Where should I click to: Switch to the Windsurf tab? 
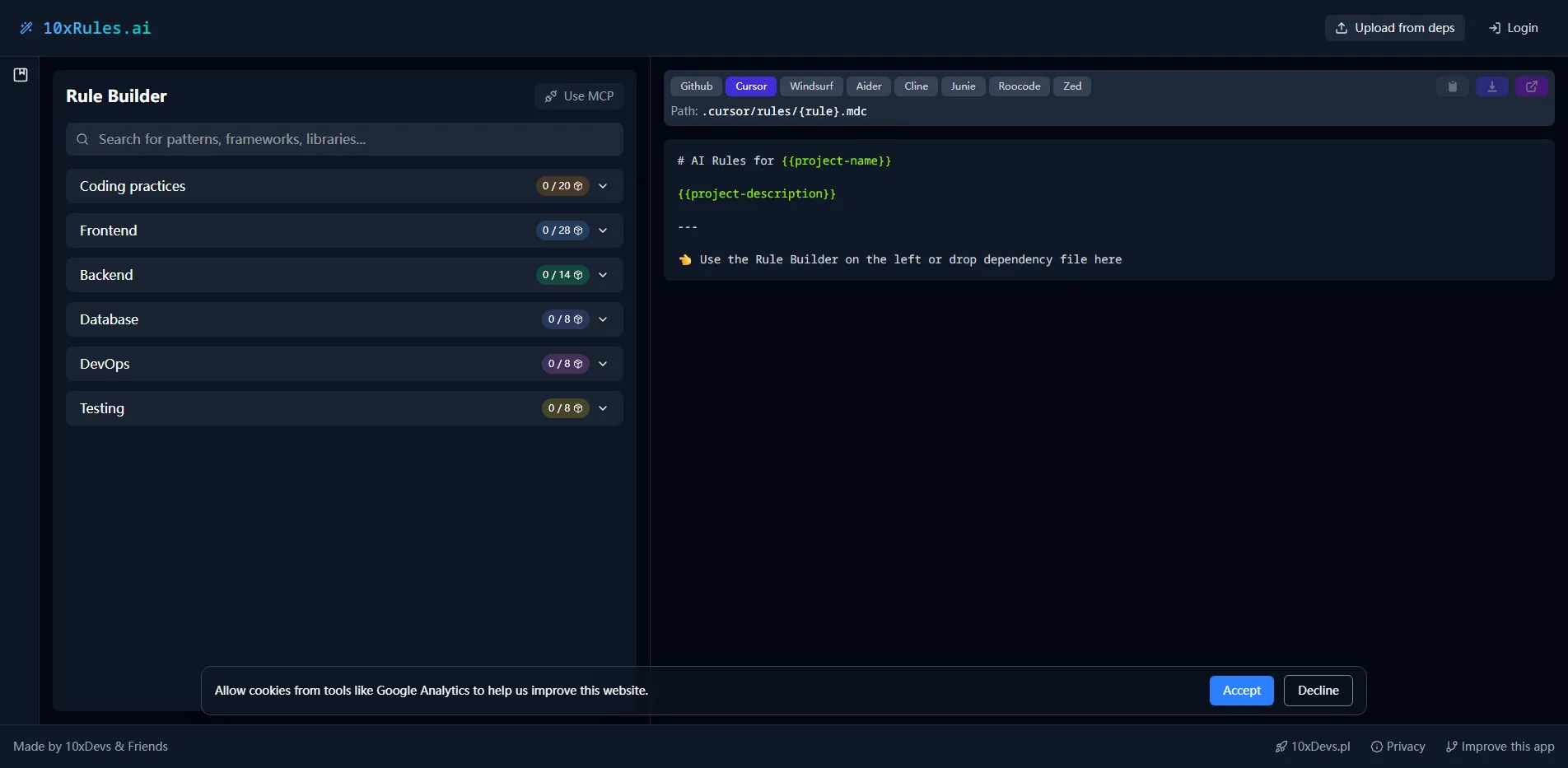click(811, 86)
